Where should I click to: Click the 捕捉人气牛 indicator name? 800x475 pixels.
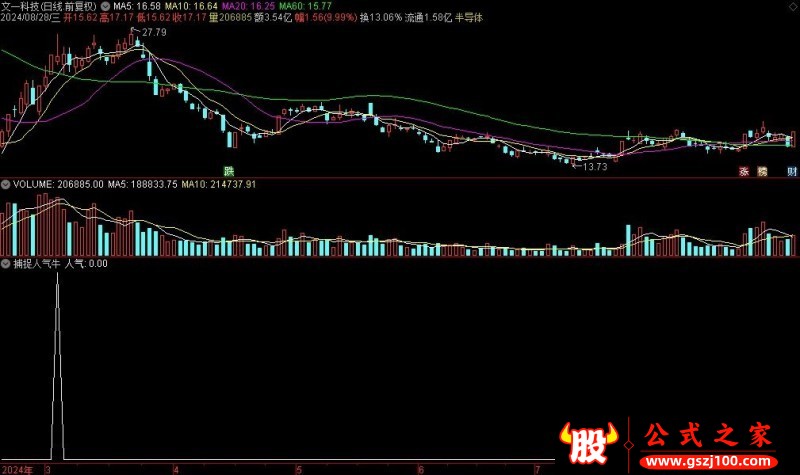point(37,264)
